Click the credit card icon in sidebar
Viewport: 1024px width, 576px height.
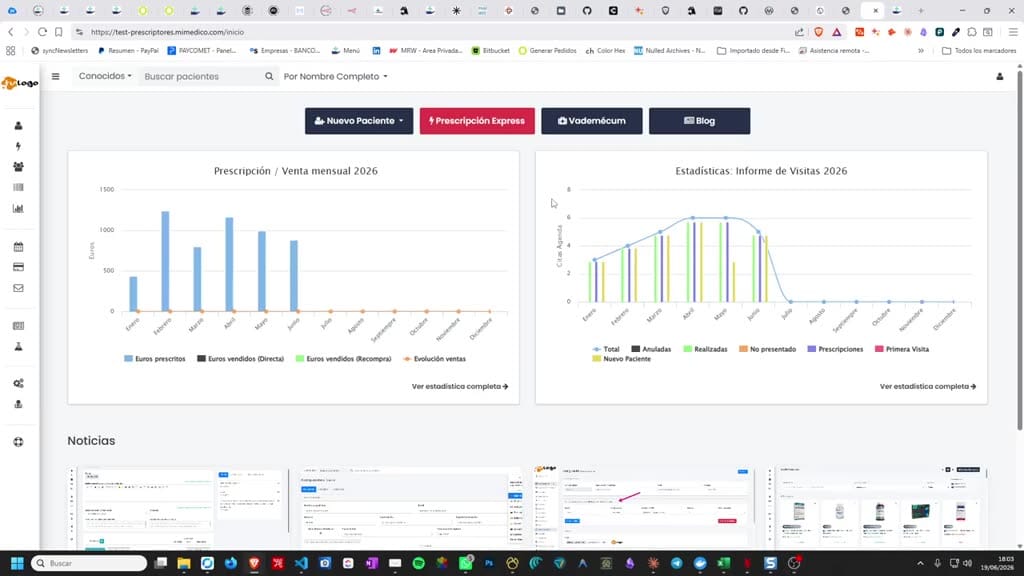pyautogui.click(x=18, y=267)
